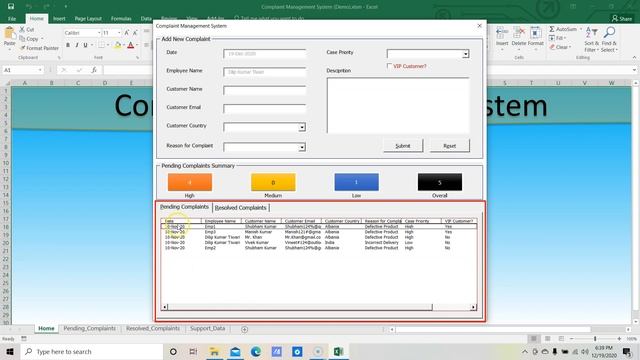Open the Page Layout ribbon tab
The image size is (640, 360).
coord(88,19)
